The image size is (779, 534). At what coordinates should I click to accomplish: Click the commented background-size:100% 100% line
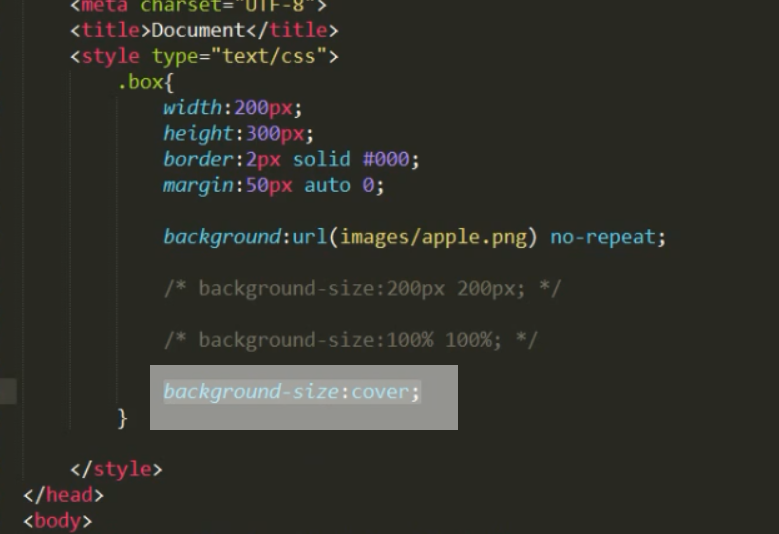(x=350, y=340)
